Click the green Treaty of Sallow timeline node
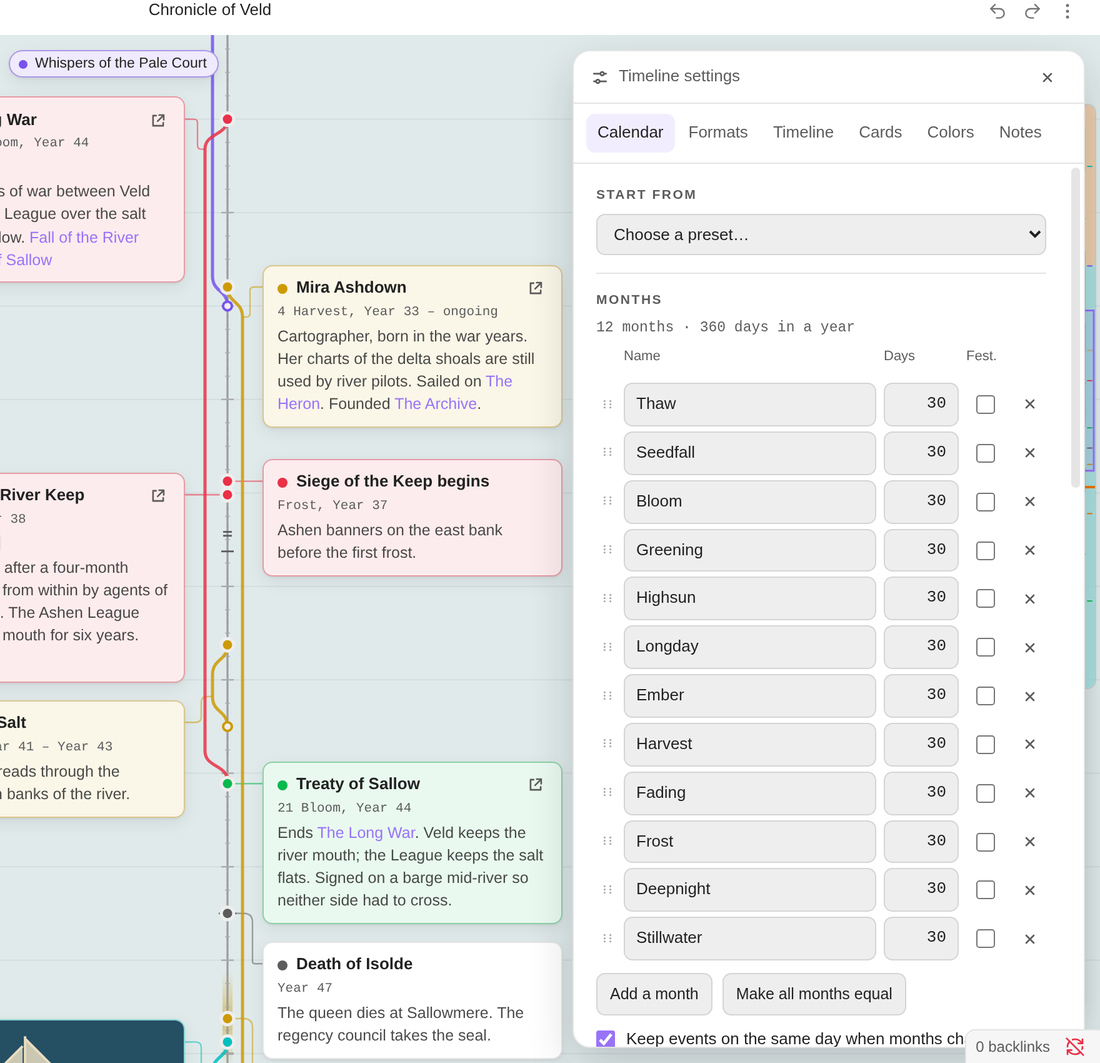This screenshot has width=1100, height=1063. click(x=227, y=784)
